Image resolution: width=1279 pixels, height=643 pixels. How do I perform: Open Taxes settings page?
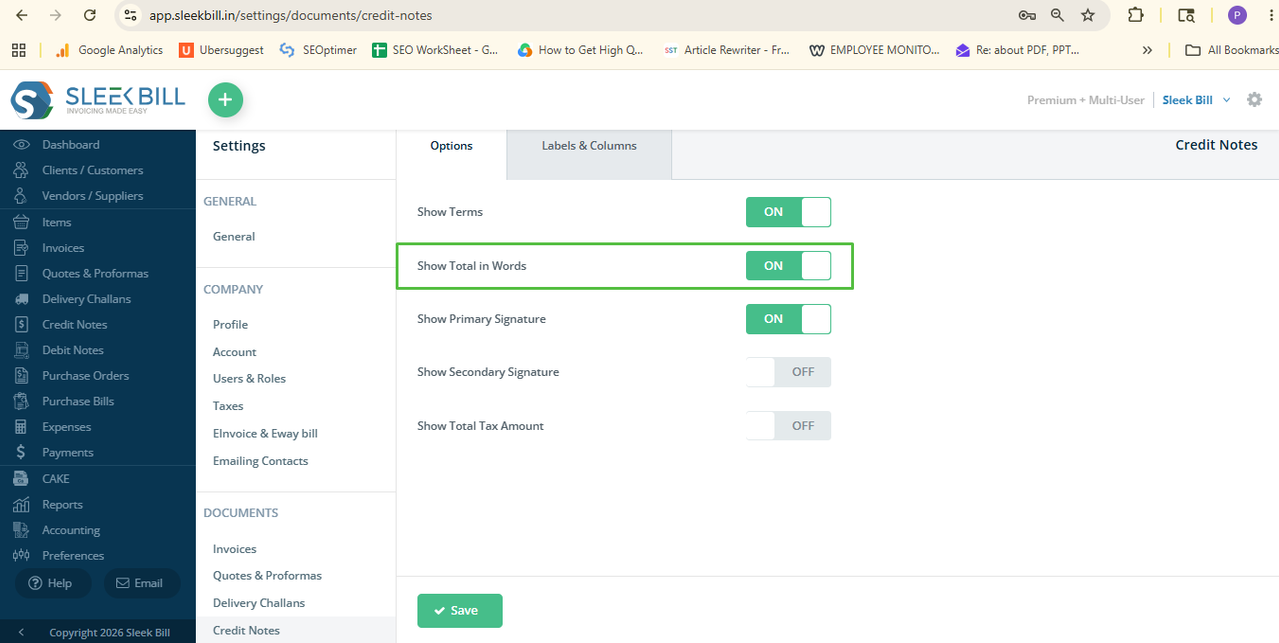228,406
